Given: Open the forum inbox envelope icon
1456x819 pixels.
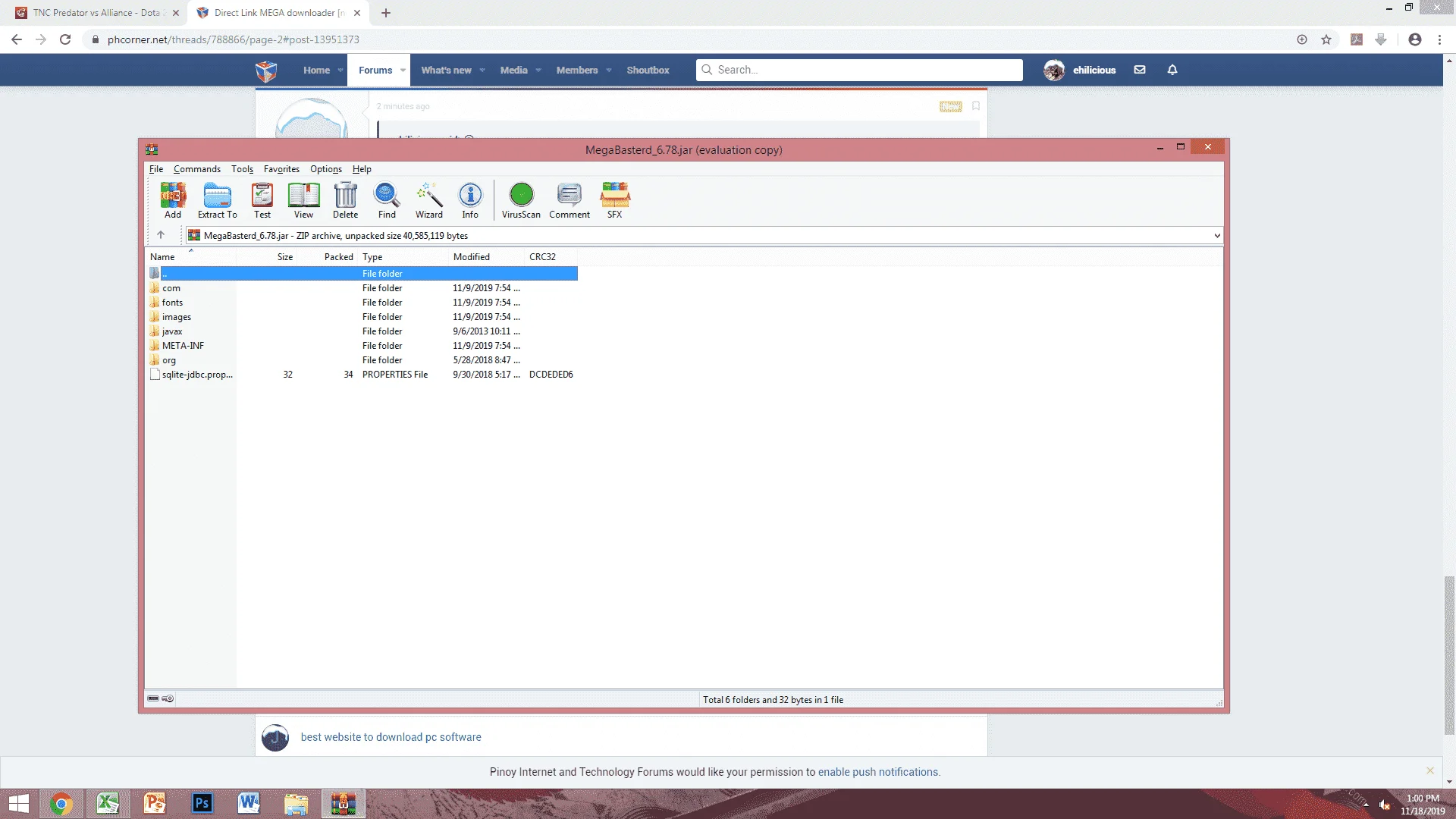Looking at the screenshot, I should [x=1140, y=70].
